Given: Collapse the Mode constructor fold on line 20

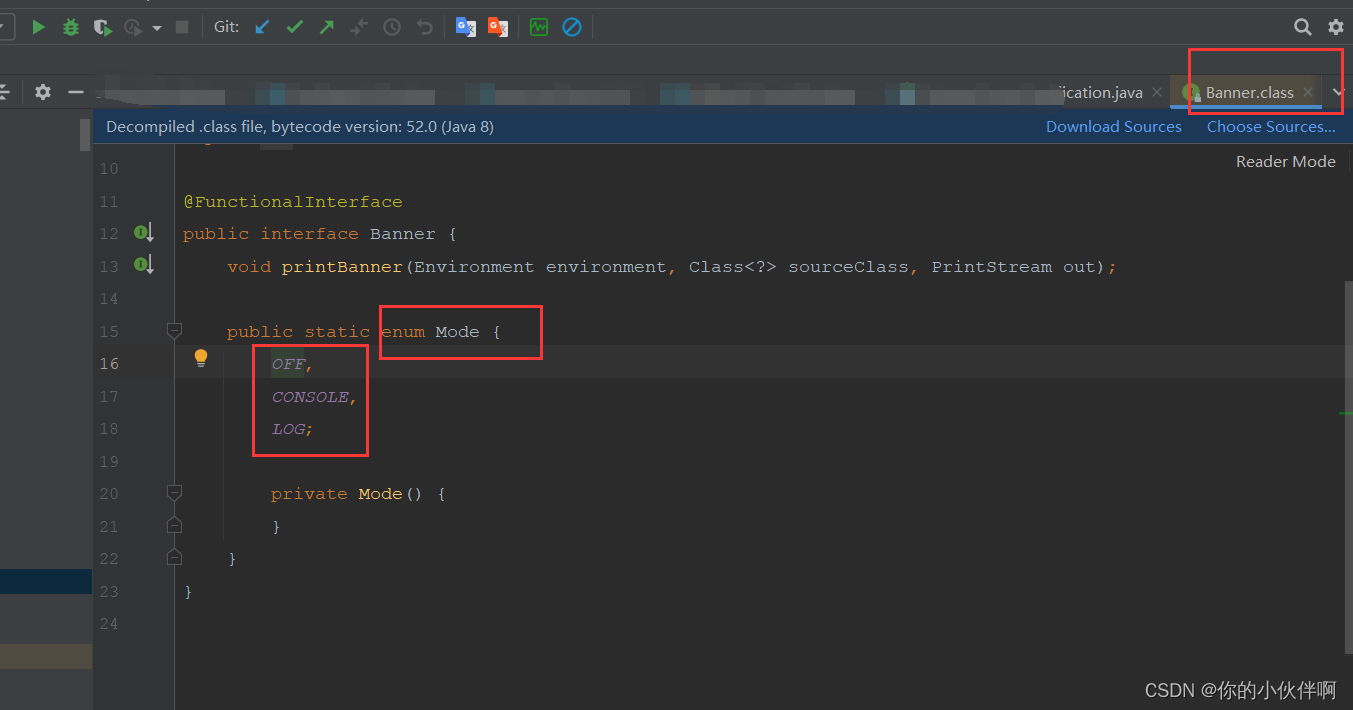Looking at the screenshot, I should 174,493.
